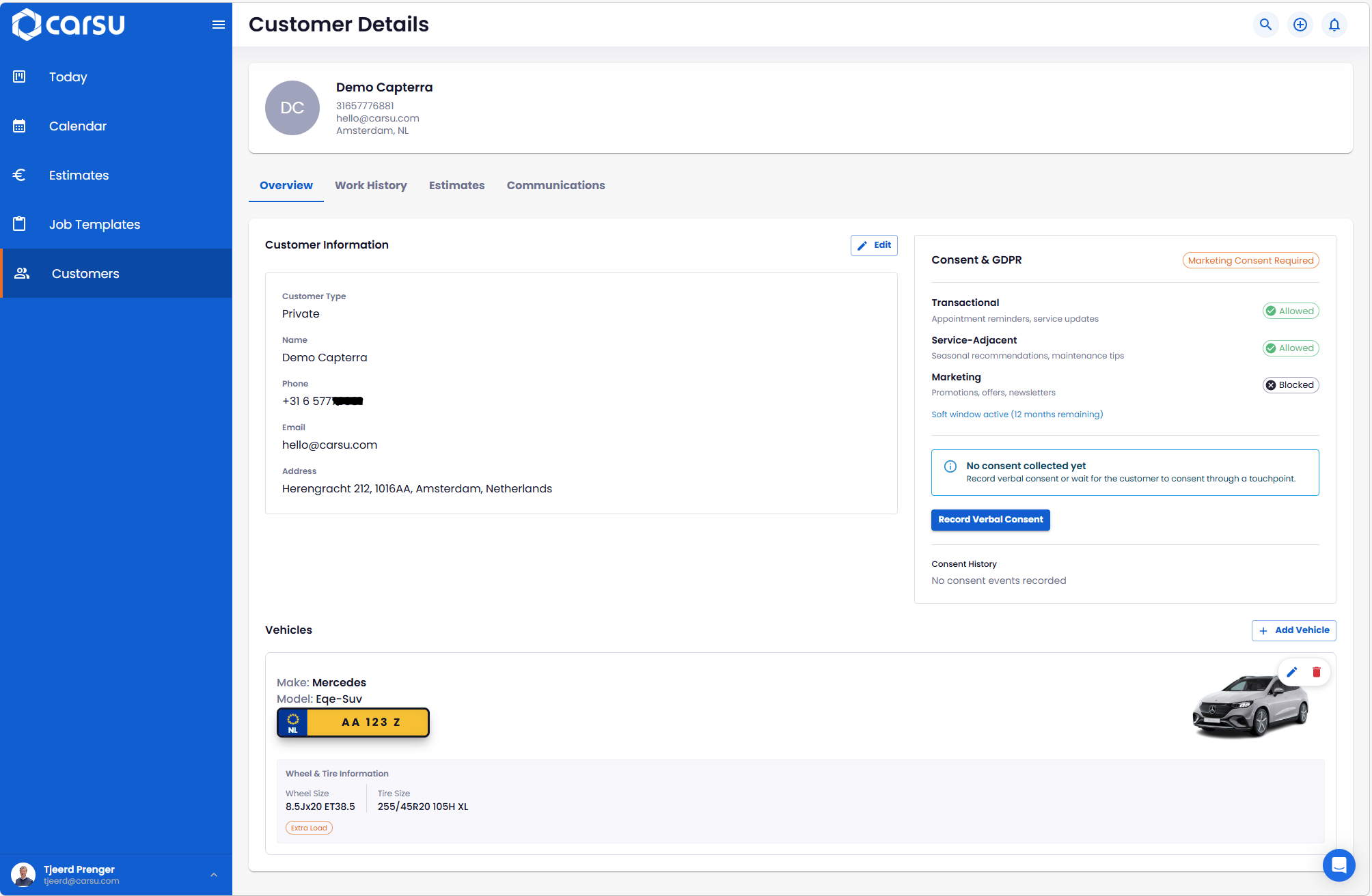Open the search icon in the header
This screenshot has width=1372, height=896.
click(x=1265, y=25)
